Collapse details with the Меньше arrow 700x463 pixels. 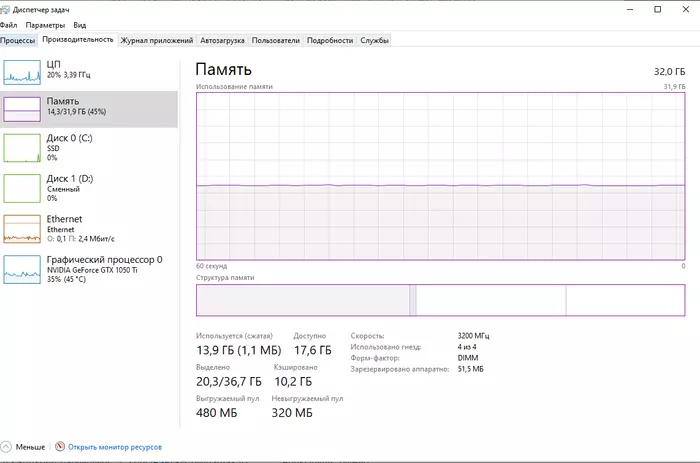point(7,447)
